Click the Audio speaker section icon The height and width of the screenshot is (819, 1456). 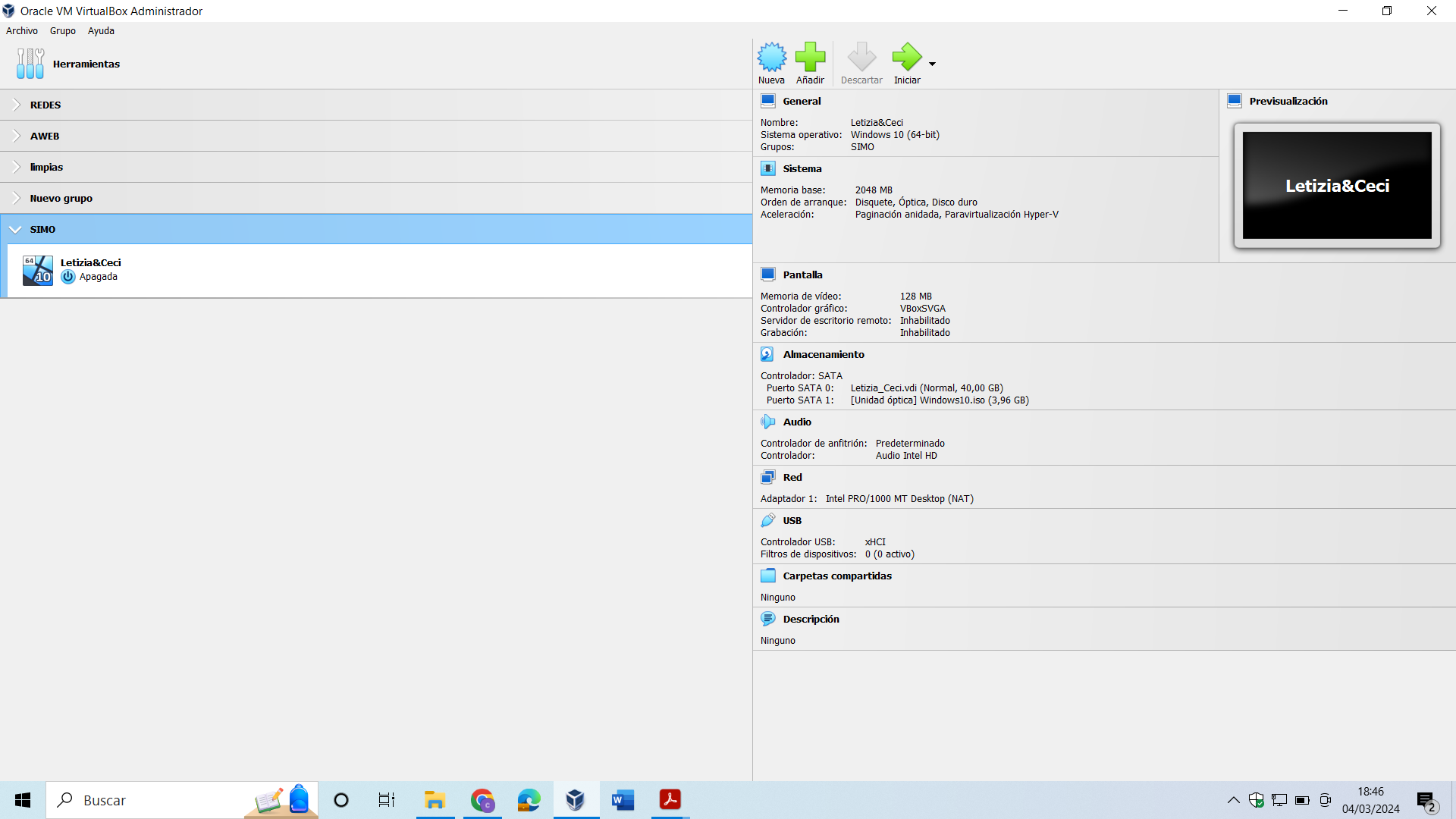(767, 422)
